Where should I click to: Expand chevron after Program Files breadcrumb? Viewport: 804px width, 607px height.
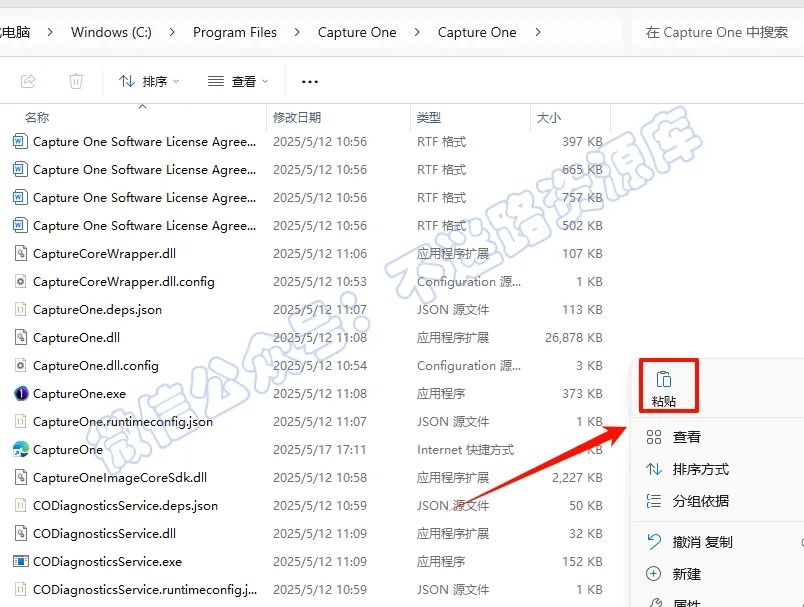[297, 32]
